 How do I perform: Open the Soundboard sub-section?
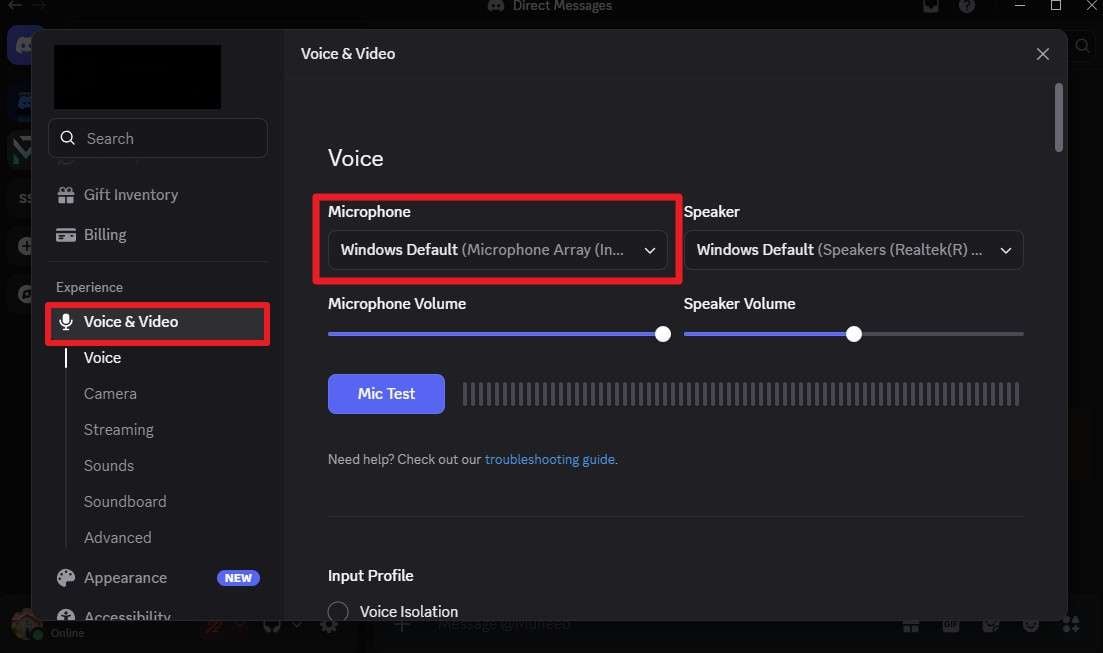(125, 501)
